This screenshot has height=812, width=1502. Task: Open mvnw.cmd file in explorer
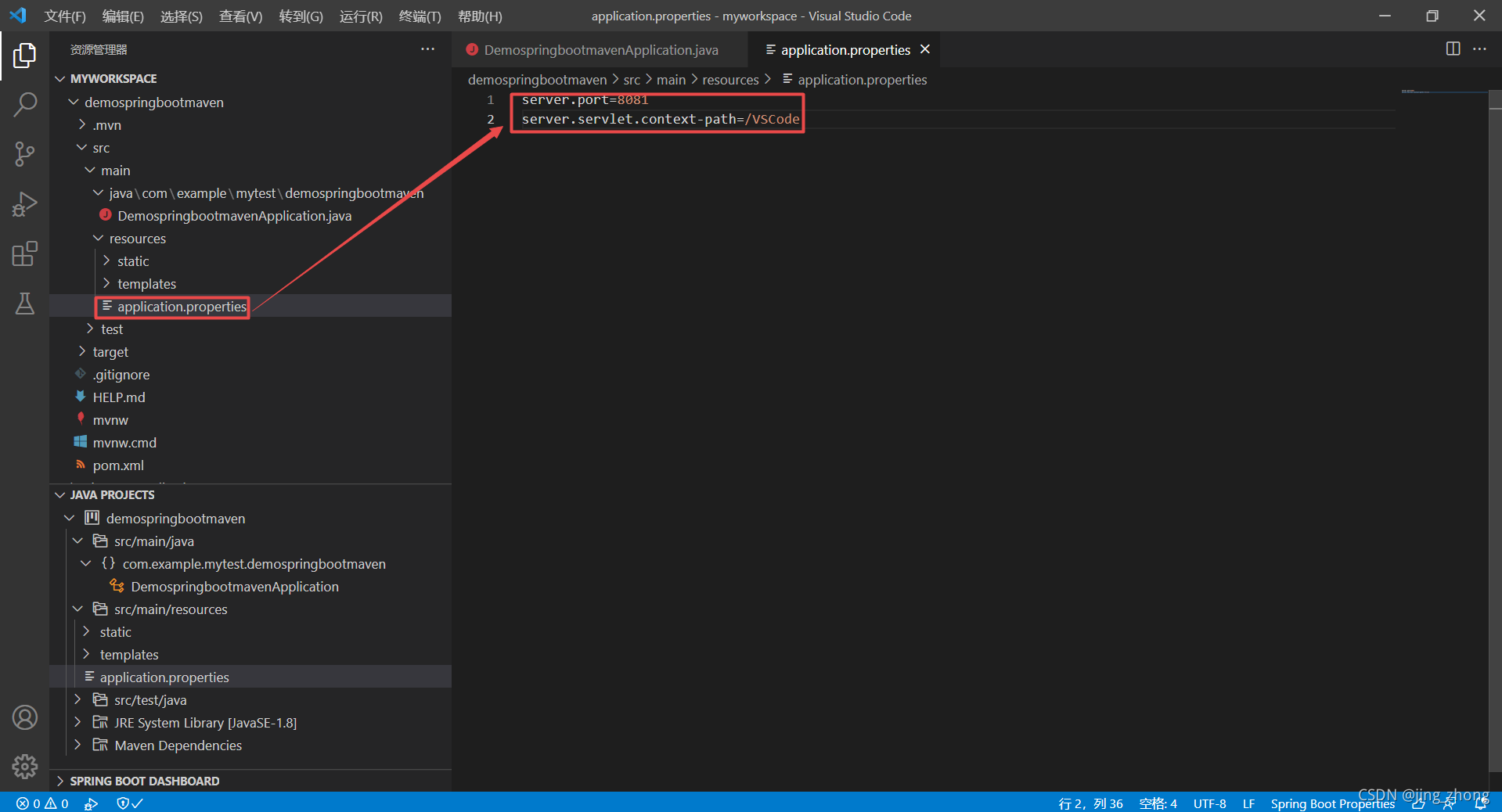(124, 443)
